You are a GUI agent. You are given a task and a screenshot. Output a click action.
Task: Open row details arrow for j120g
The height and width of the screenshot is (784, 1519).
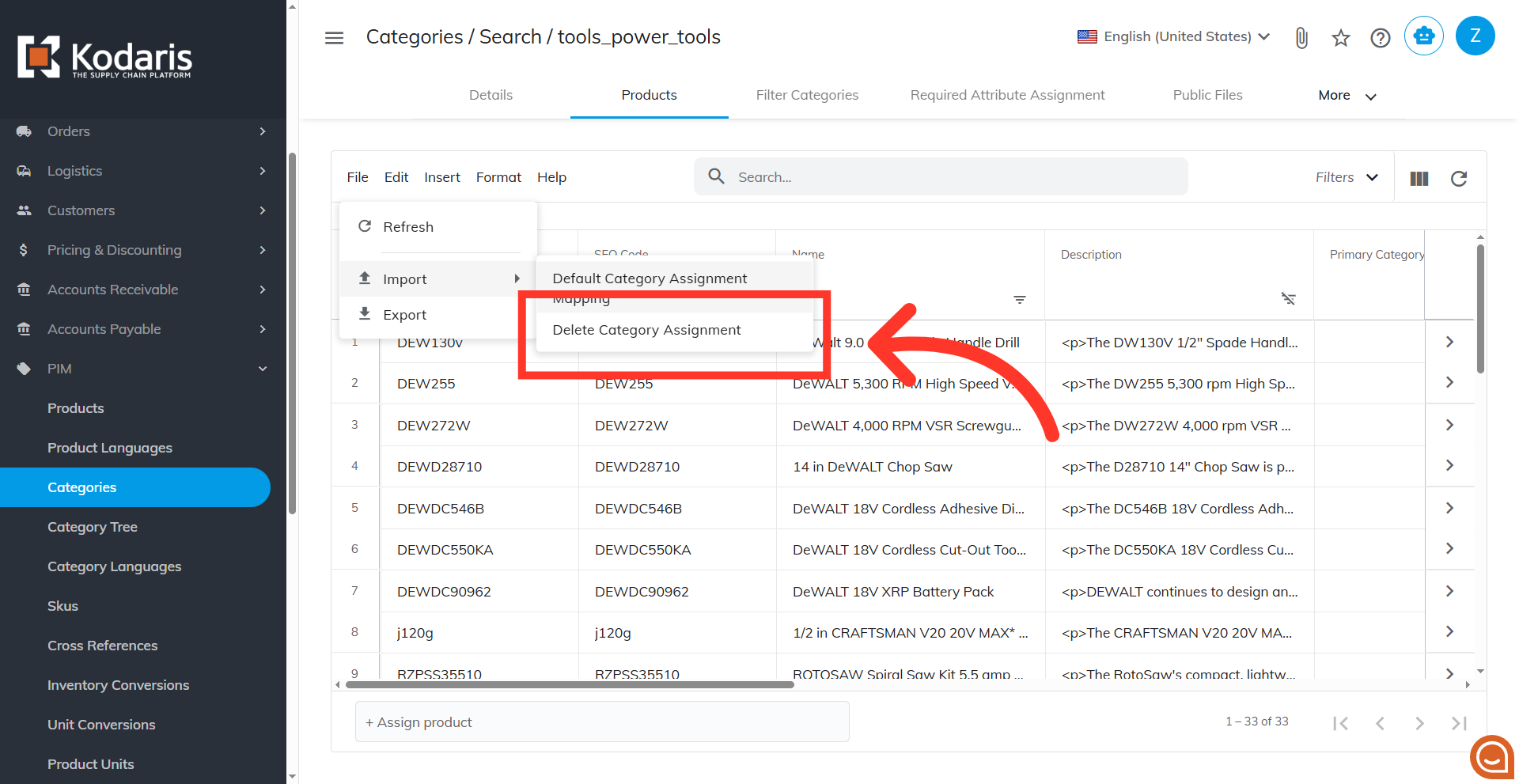(x=1449, y=631)
